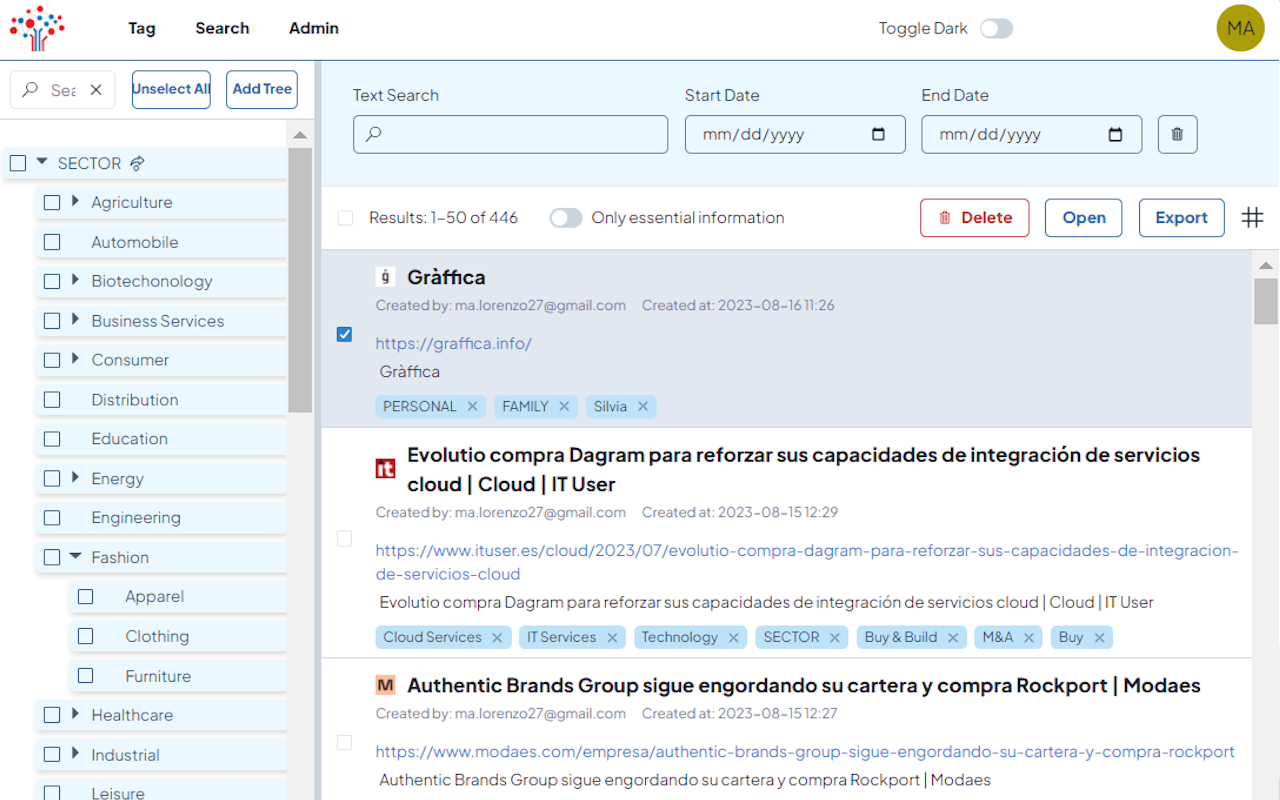Screen dimensions: 1280x800
Task: Check the Automobile checkbox
Action: (x=52, y=242)
